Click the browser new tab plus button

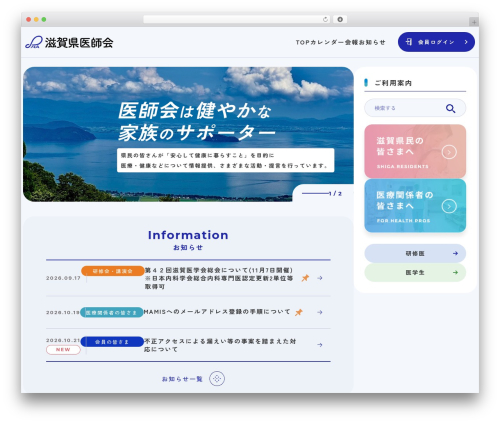[474, 22]
